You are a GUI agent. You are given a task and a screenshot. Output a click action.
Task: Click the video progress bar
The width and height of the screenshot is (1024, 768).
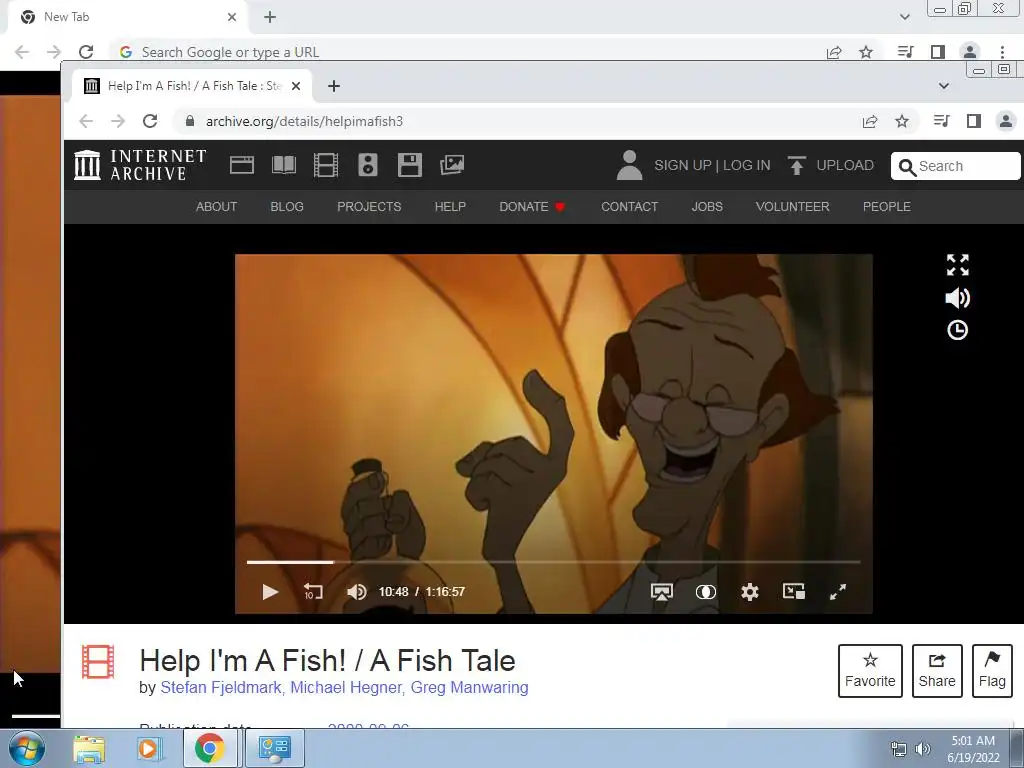[553, 562]
